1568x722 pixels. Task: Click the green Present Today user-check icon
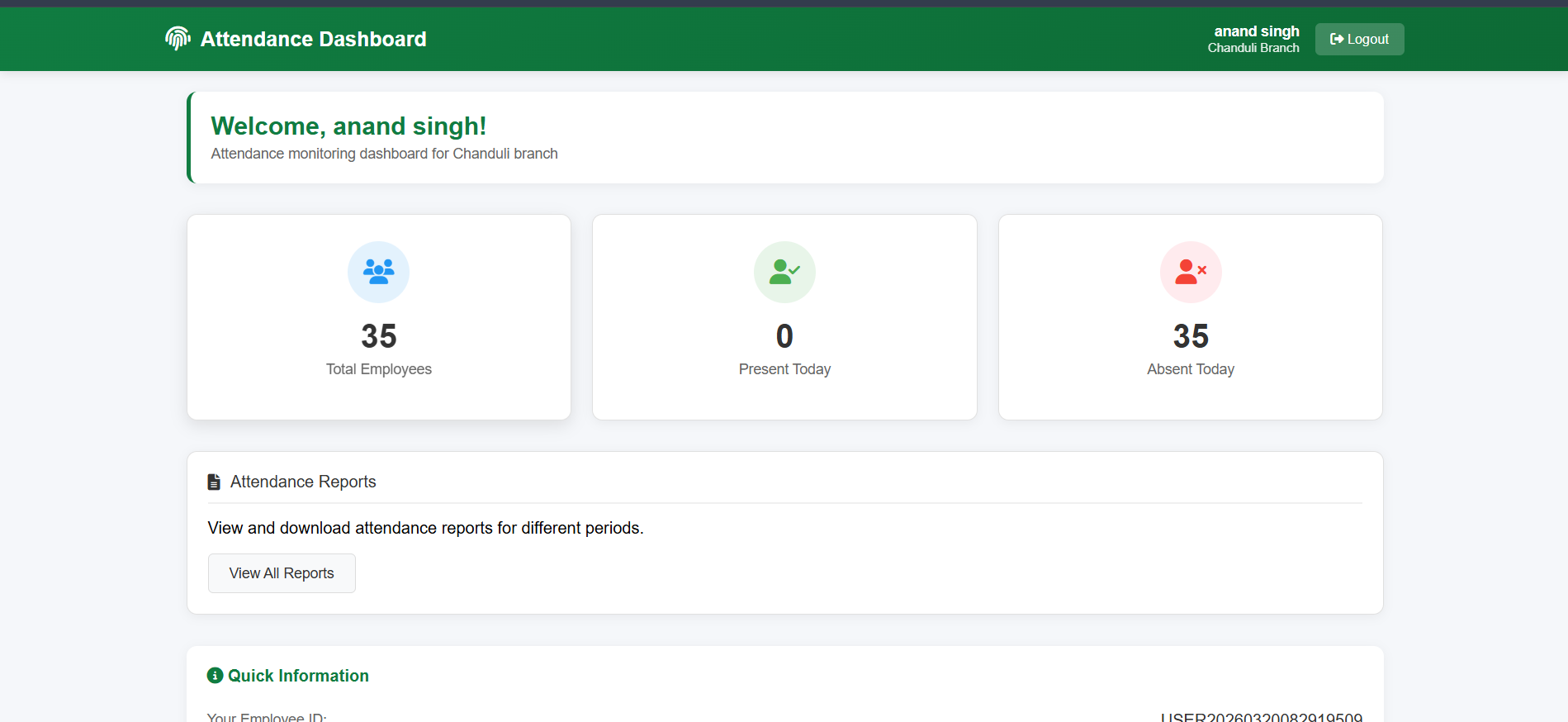(x=784, y=272)
